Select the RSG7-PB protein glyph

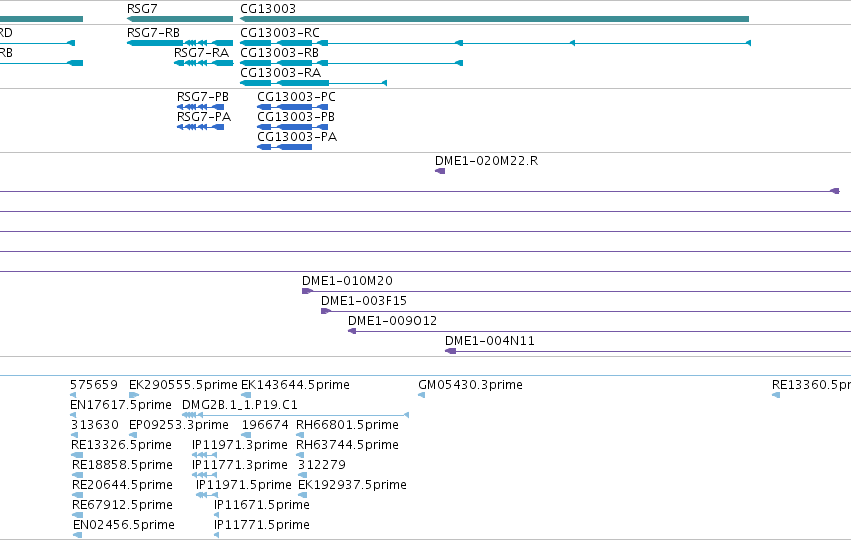pyautogui.click(x=200, y=107)
